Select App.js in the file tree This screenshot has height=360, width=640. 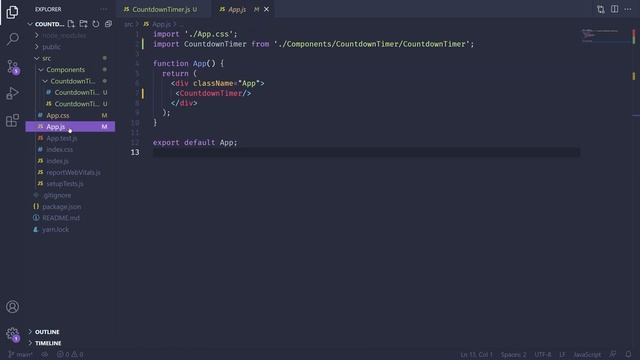point(70,127)
